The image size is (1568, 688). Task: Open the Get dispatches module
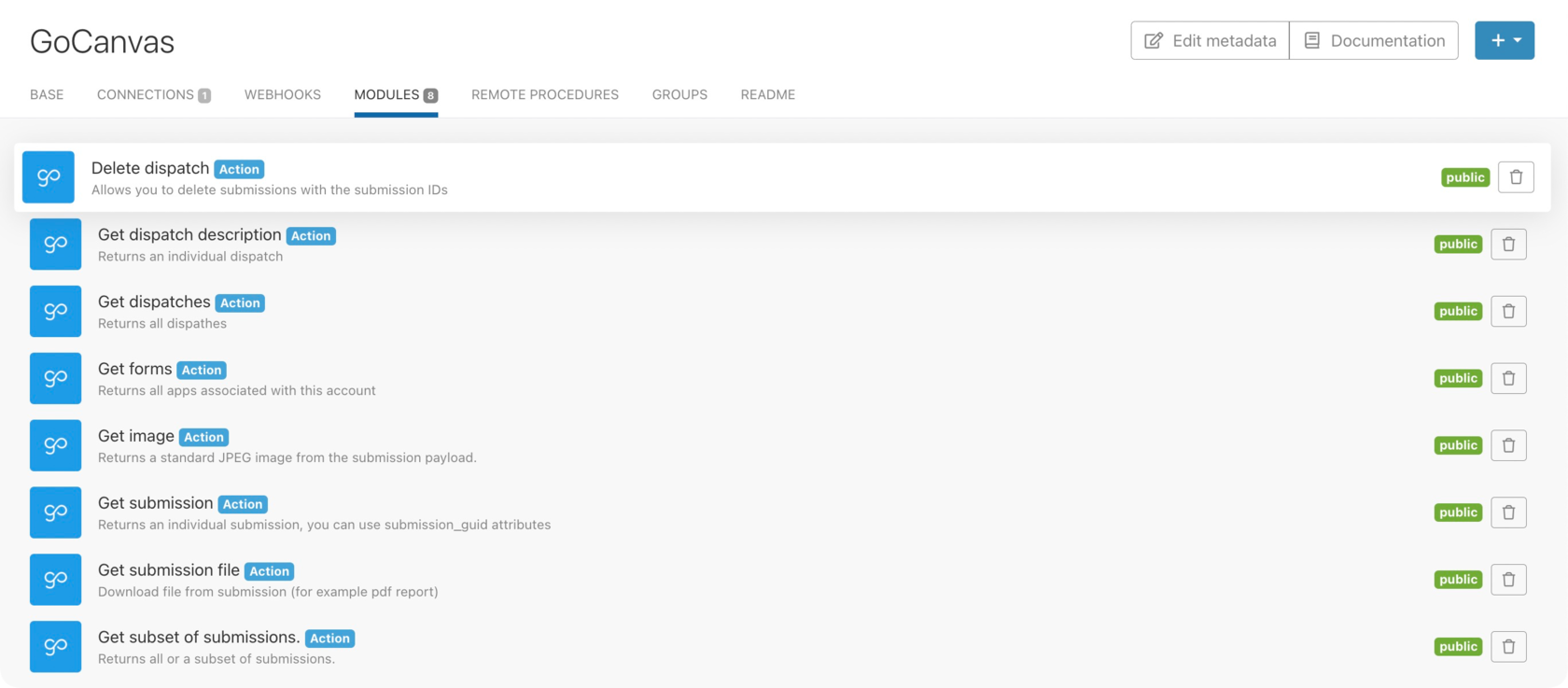(154, 302)
